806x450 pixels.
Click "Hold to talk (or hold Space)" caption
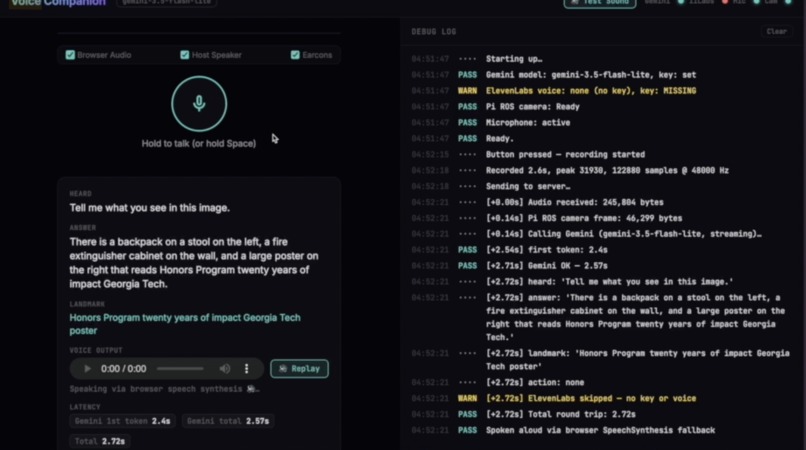tap(198, 143)
